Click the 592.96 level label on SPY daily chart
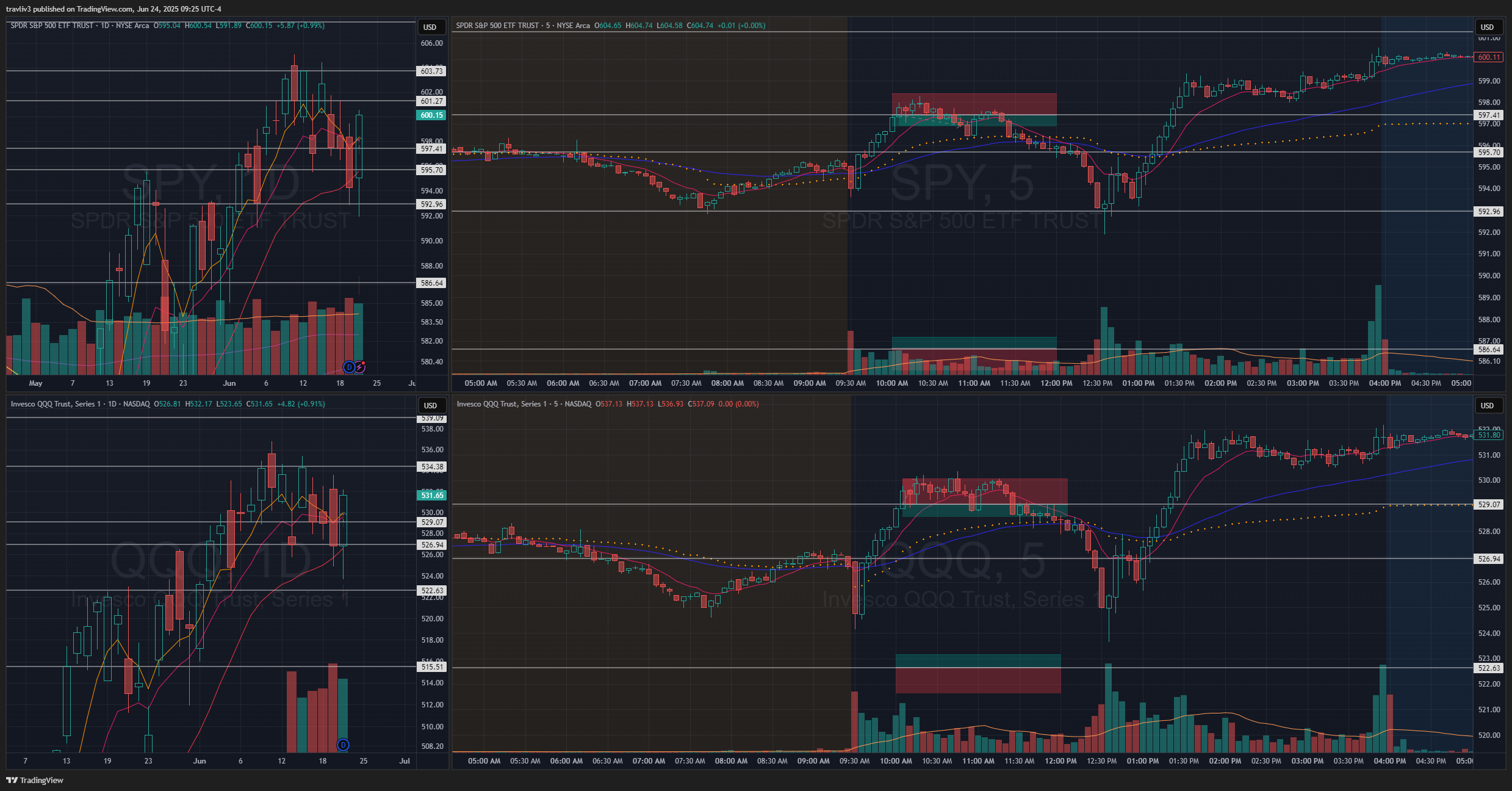The image size is (1512, 791). (x=431, y=204)
